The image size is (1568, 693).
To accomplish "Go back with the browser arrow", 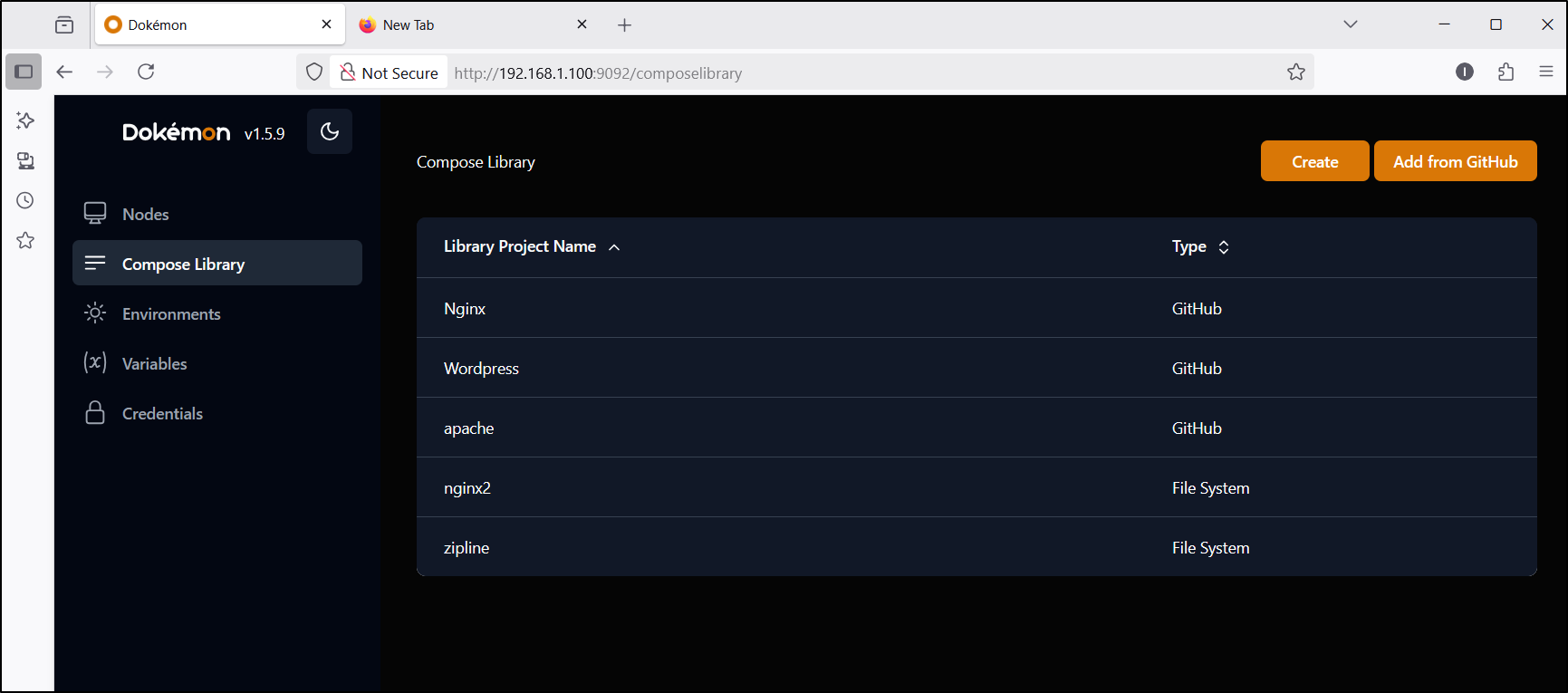I will pos(64,72).
